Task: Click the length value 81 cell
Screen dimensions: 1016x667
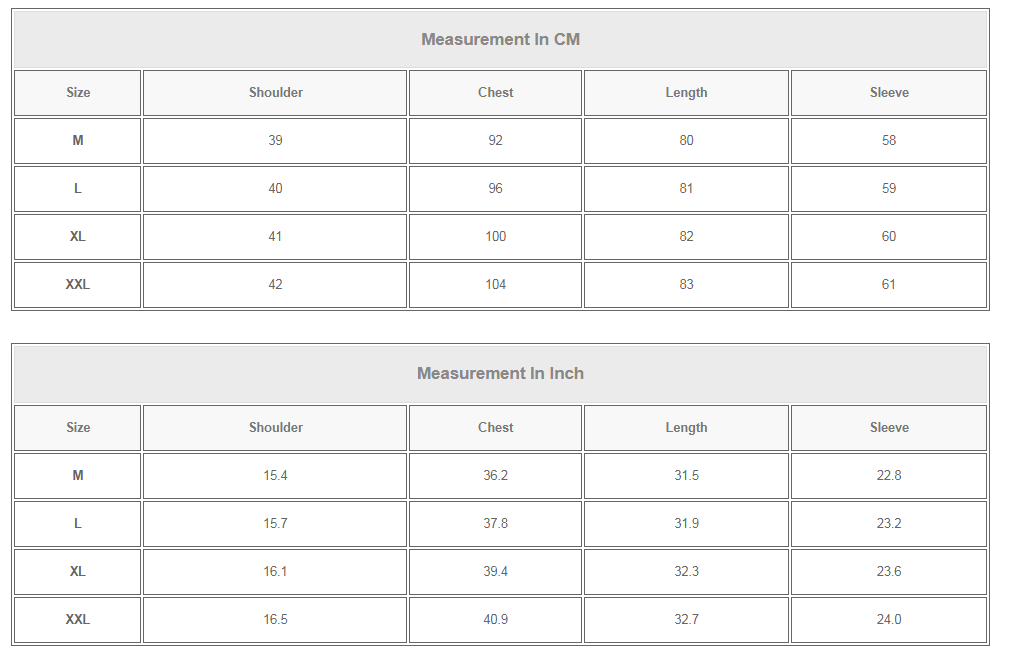Action: [x=686, y=188]
